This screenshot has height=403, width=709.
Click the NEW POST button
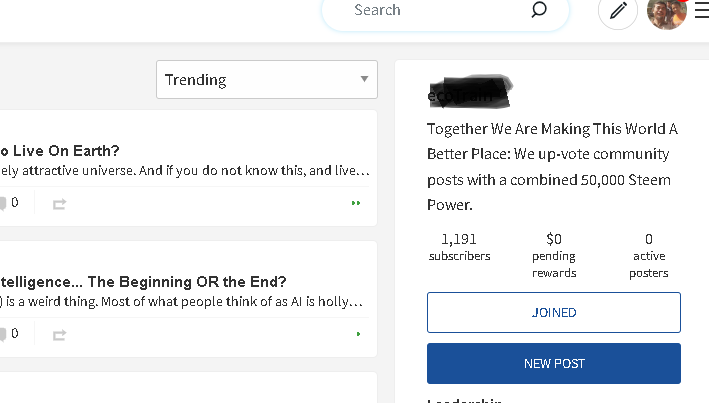pos(554,364)
